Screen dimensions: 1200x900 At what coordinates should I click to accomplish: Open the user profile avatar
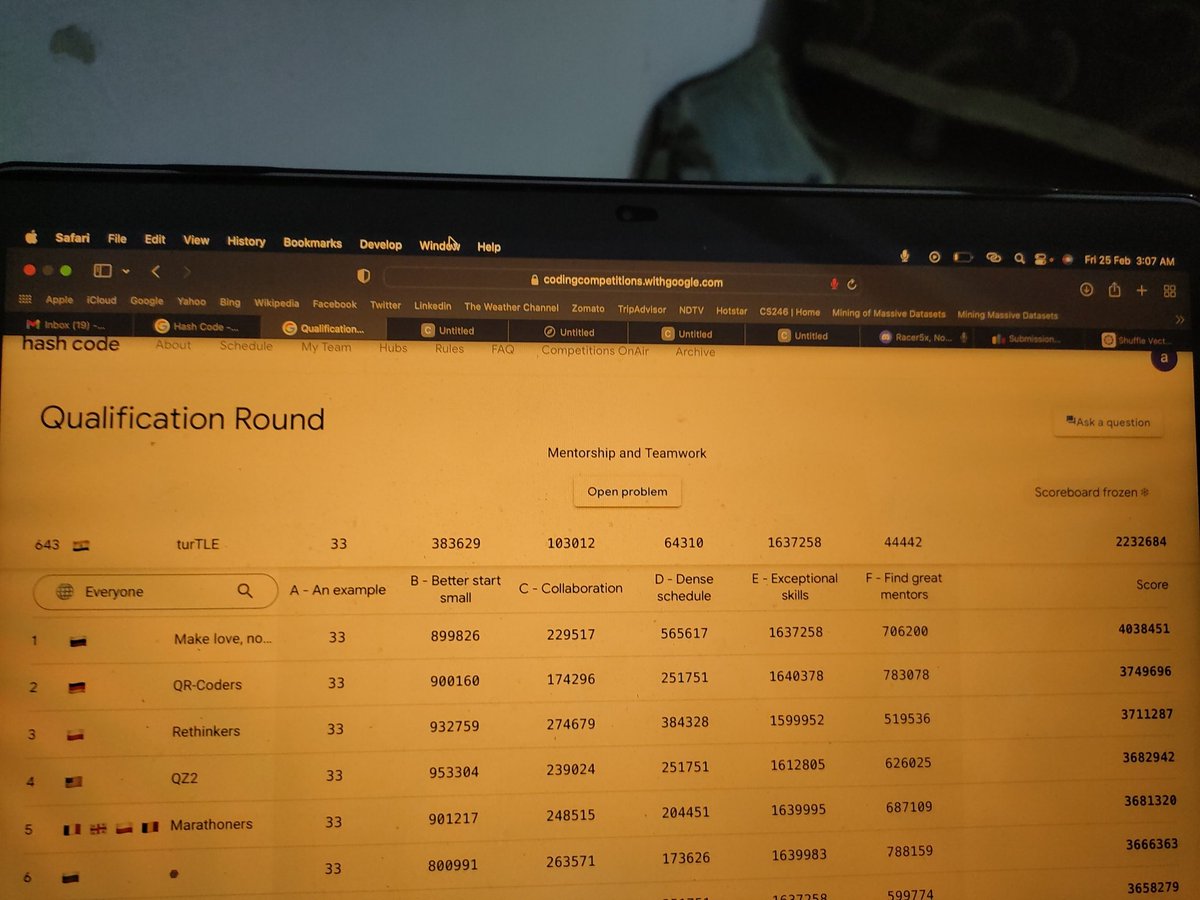[1163, 359]
